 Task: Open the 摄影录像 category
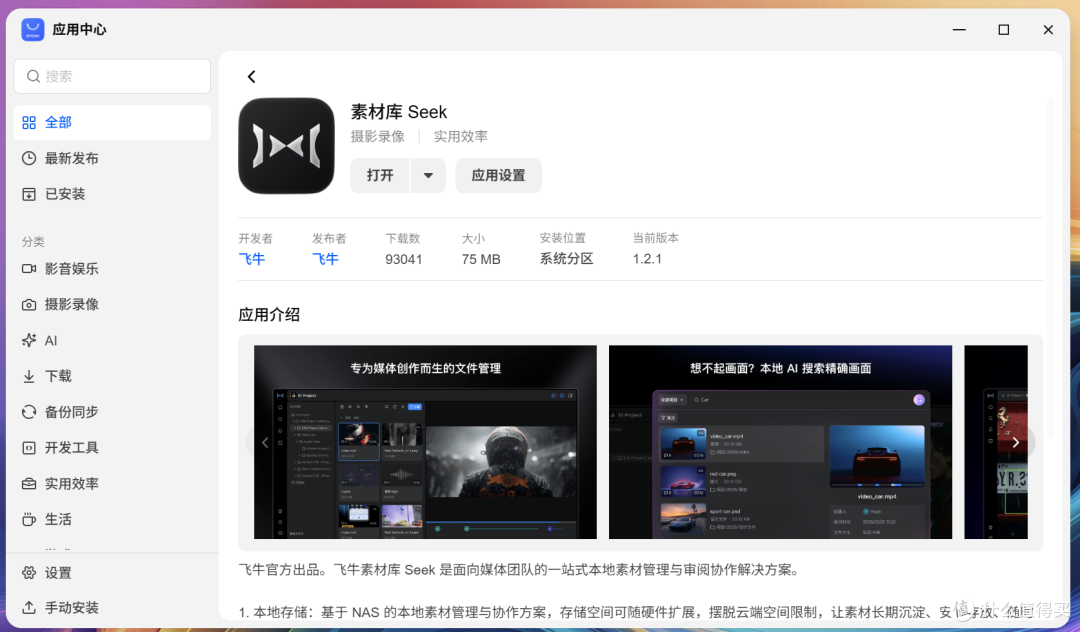point(112,304)
